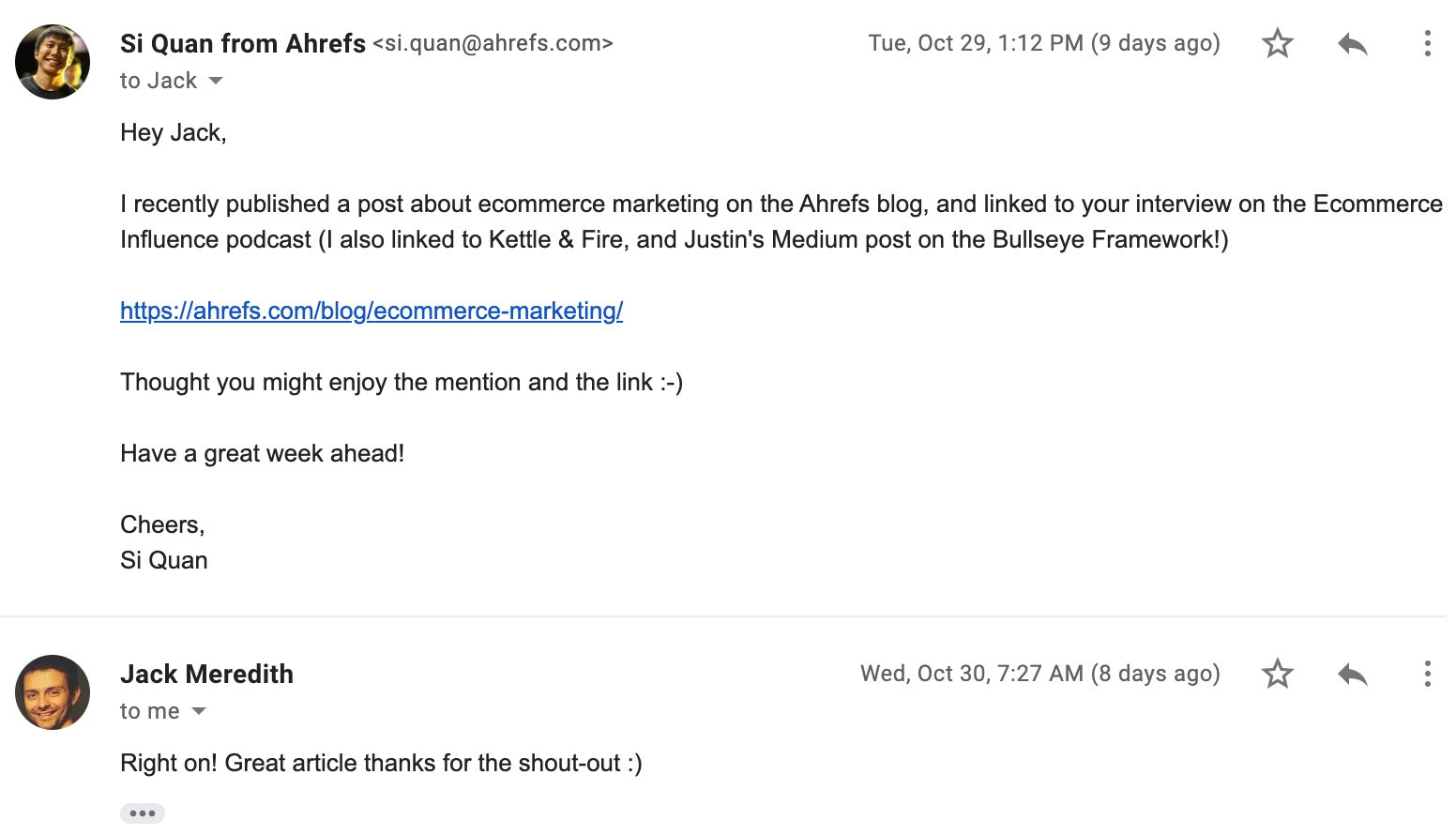
Task: Show trimmed content with the ellipsis button
Action: click(x=143, y=813)
